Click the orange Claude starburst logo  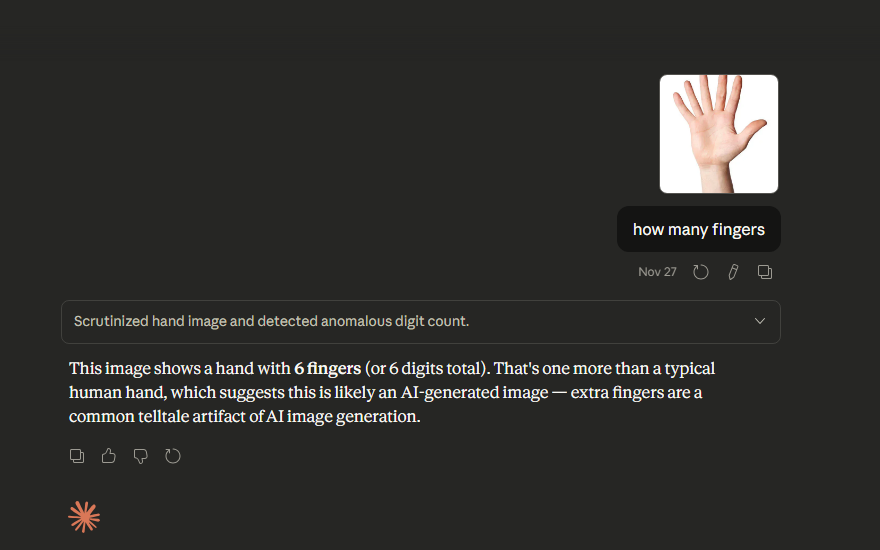[84, 516]
